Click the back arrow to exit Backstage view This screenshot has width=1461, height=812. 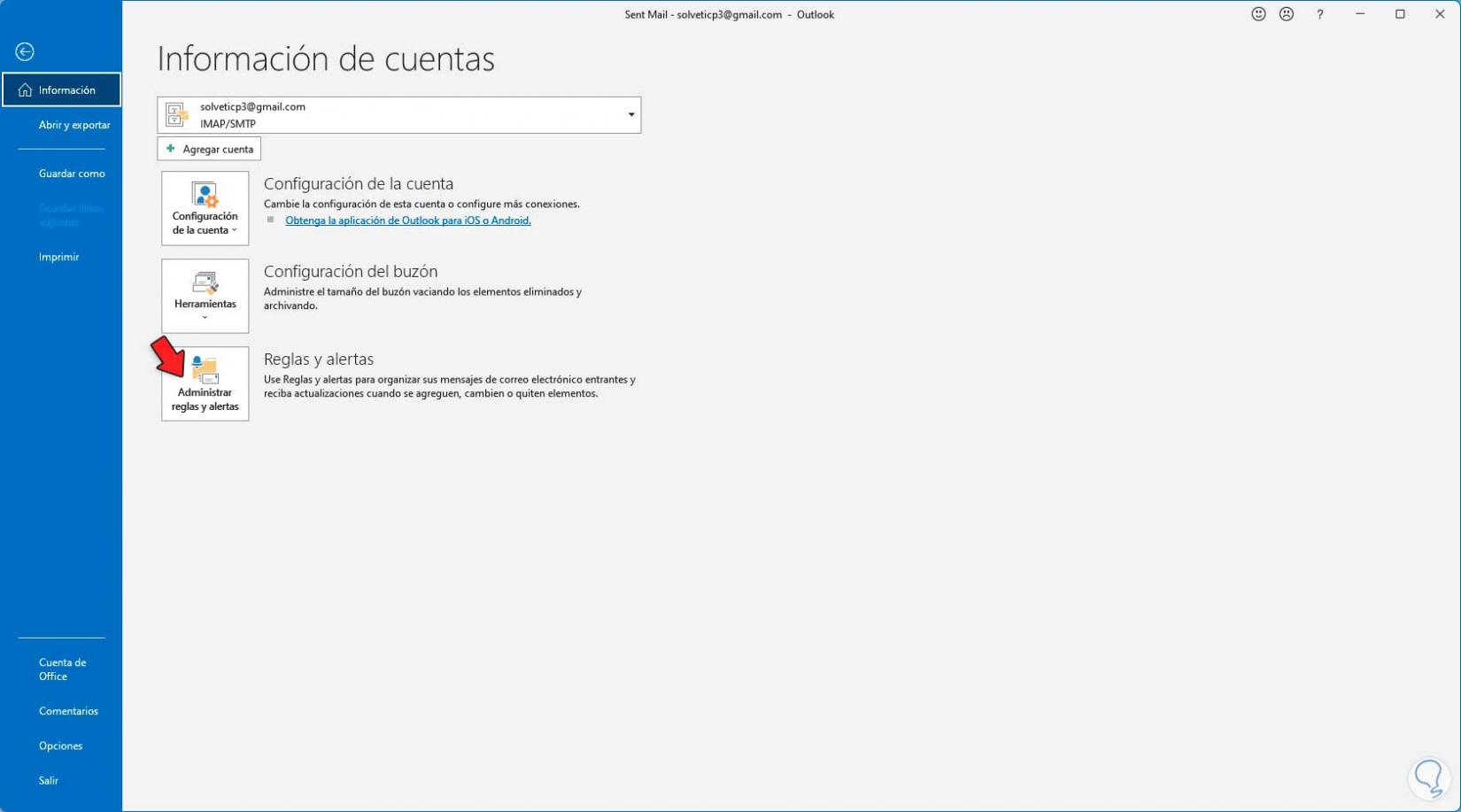point(25,52)
